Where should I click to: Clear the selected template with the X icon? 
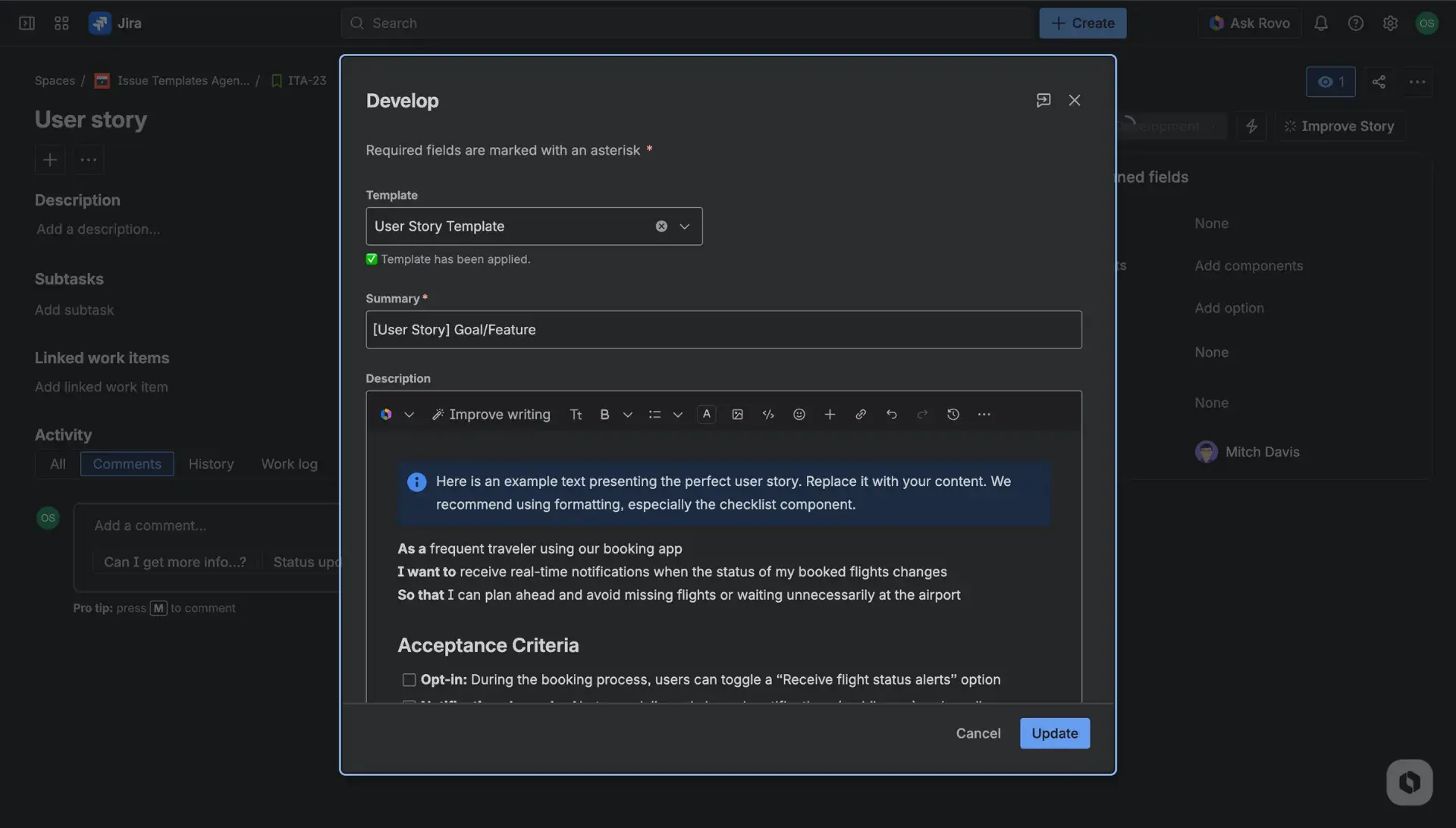tap(661, 226)
